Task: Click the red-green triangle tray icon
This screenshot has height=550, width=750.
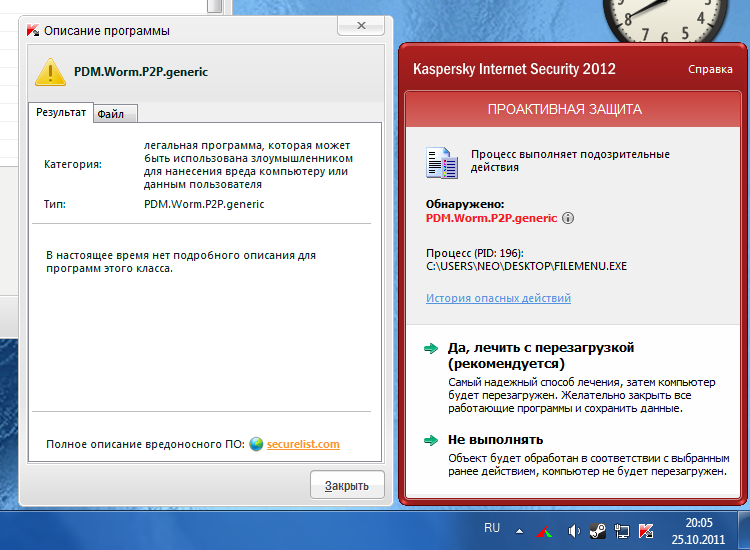Action: 544,531
